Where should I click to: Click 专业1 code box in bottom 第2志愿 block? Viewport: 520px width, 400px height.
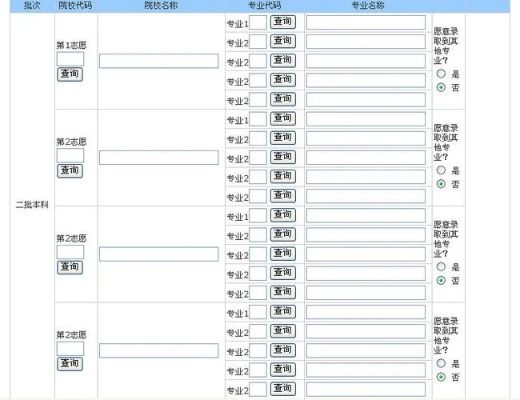(258, 312)
